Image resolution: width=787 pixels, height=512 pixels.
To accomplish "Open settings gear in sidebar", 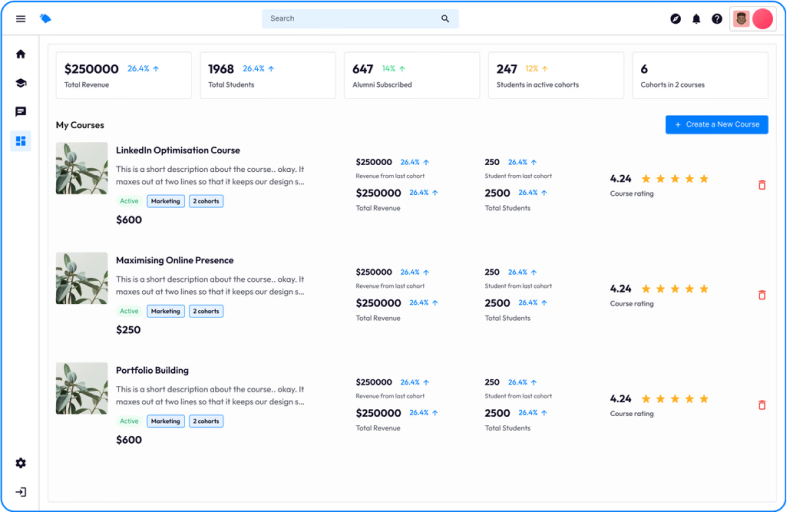I will pyautogui.click(x=20, y=463).
